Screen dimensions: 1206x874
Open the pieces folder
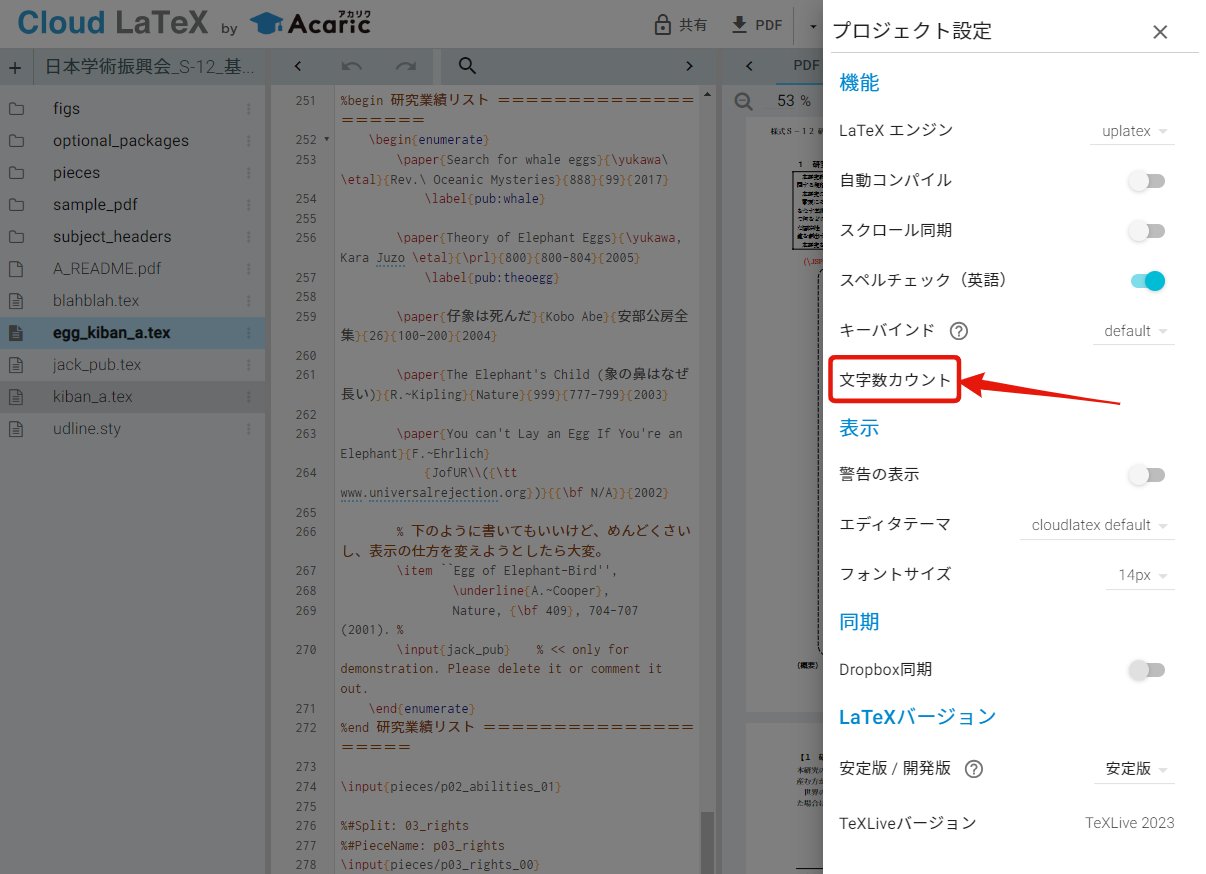pyautogui.click(x=76, y=173)
